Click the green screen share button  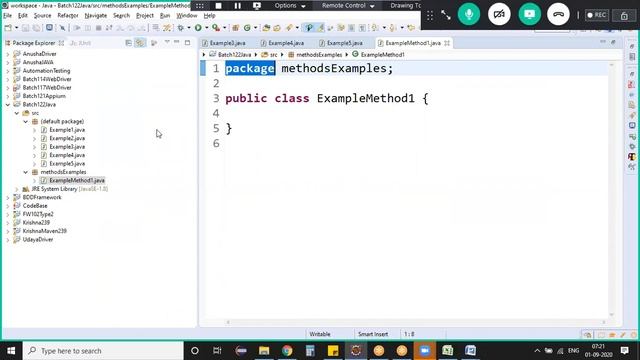(x=529, y=15)
